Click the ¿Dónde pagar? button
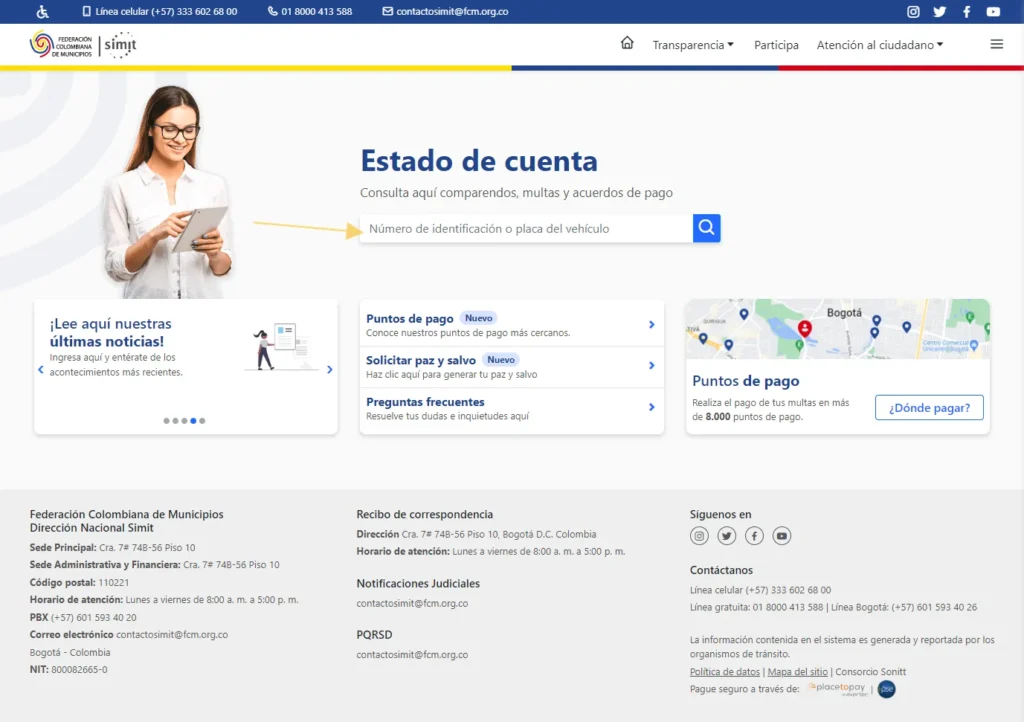1024x722 pixels. pos(929,407)
